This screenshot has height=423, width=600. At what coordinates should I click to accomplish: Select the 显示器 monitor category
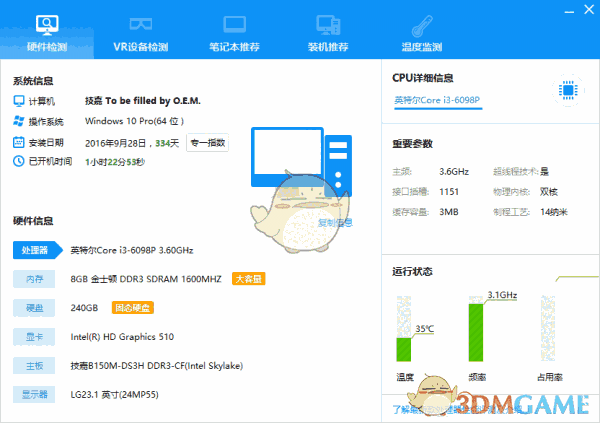[34, 394]
